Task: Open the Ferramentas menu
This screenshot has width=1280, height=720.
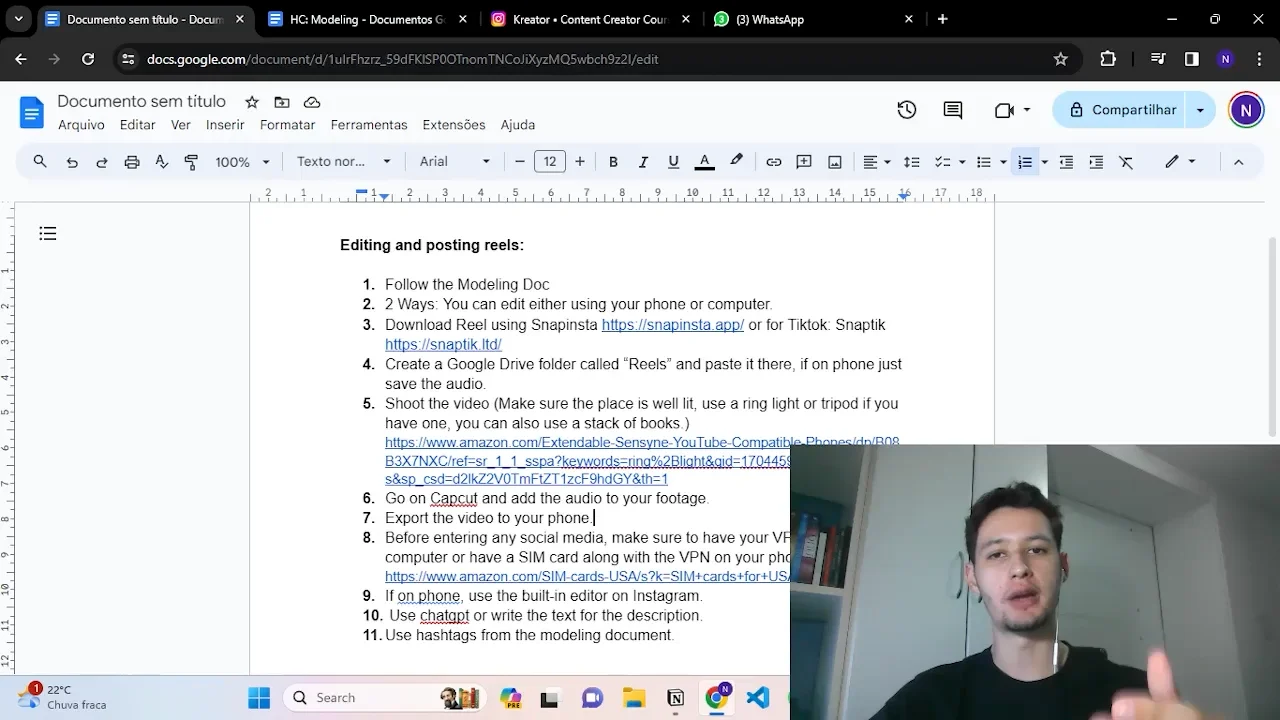Action: (x=369, y=125)
